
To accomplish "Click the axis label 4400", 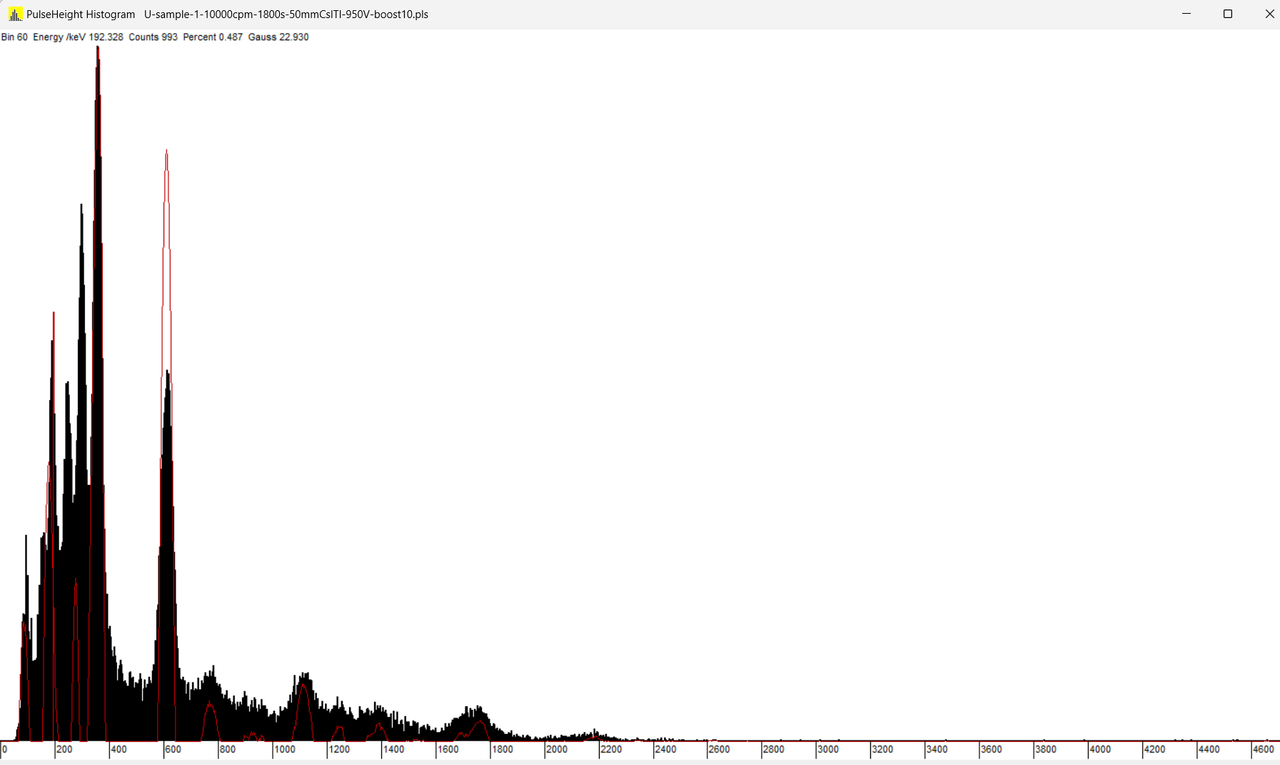I will 1208,749.
